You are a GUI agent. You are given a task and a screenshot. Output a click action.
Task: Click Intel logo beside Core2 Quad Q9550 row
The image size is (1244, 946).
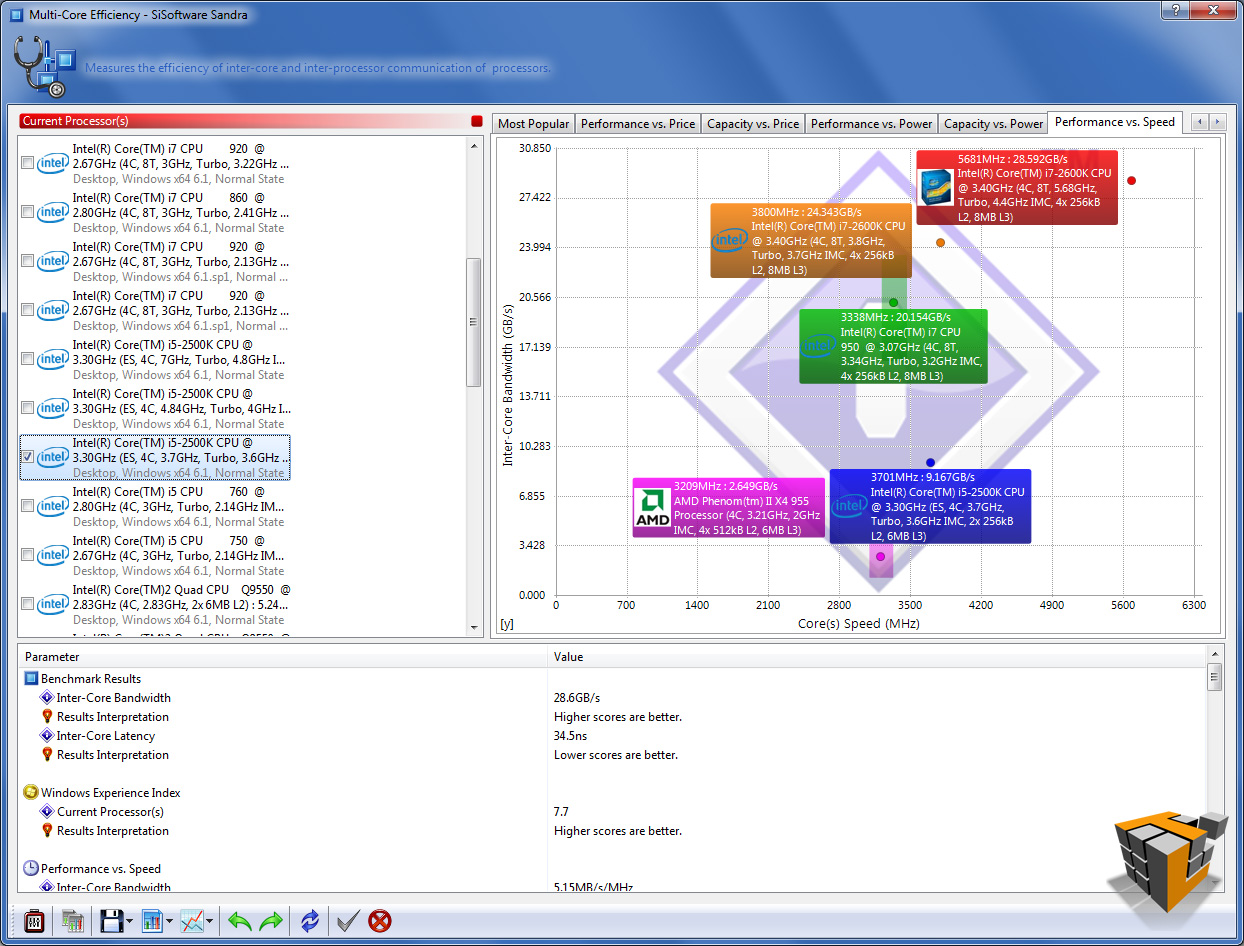point(52,604)
